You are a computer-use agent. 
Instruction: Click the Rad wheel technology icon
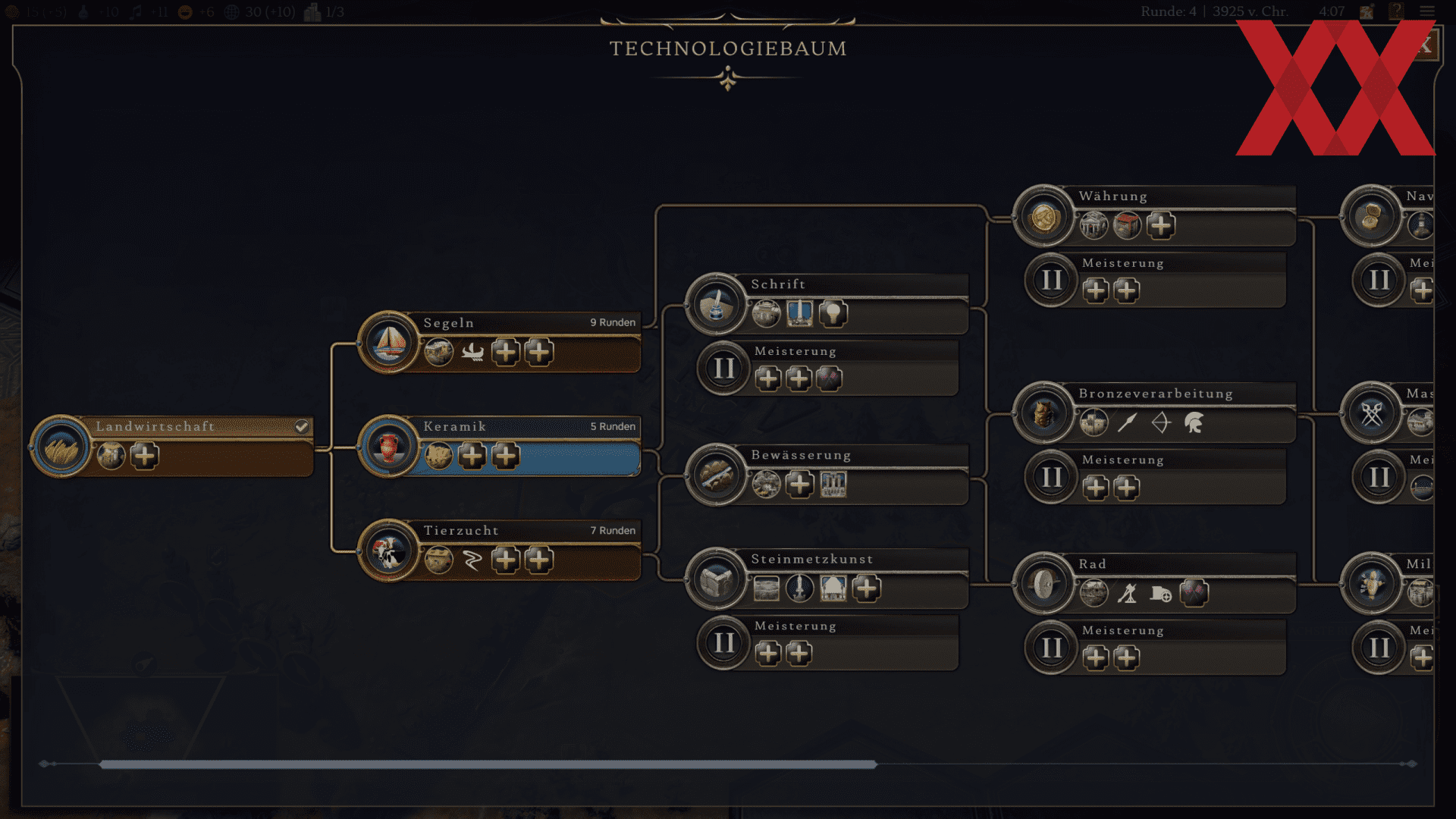tap(1044, 584)
